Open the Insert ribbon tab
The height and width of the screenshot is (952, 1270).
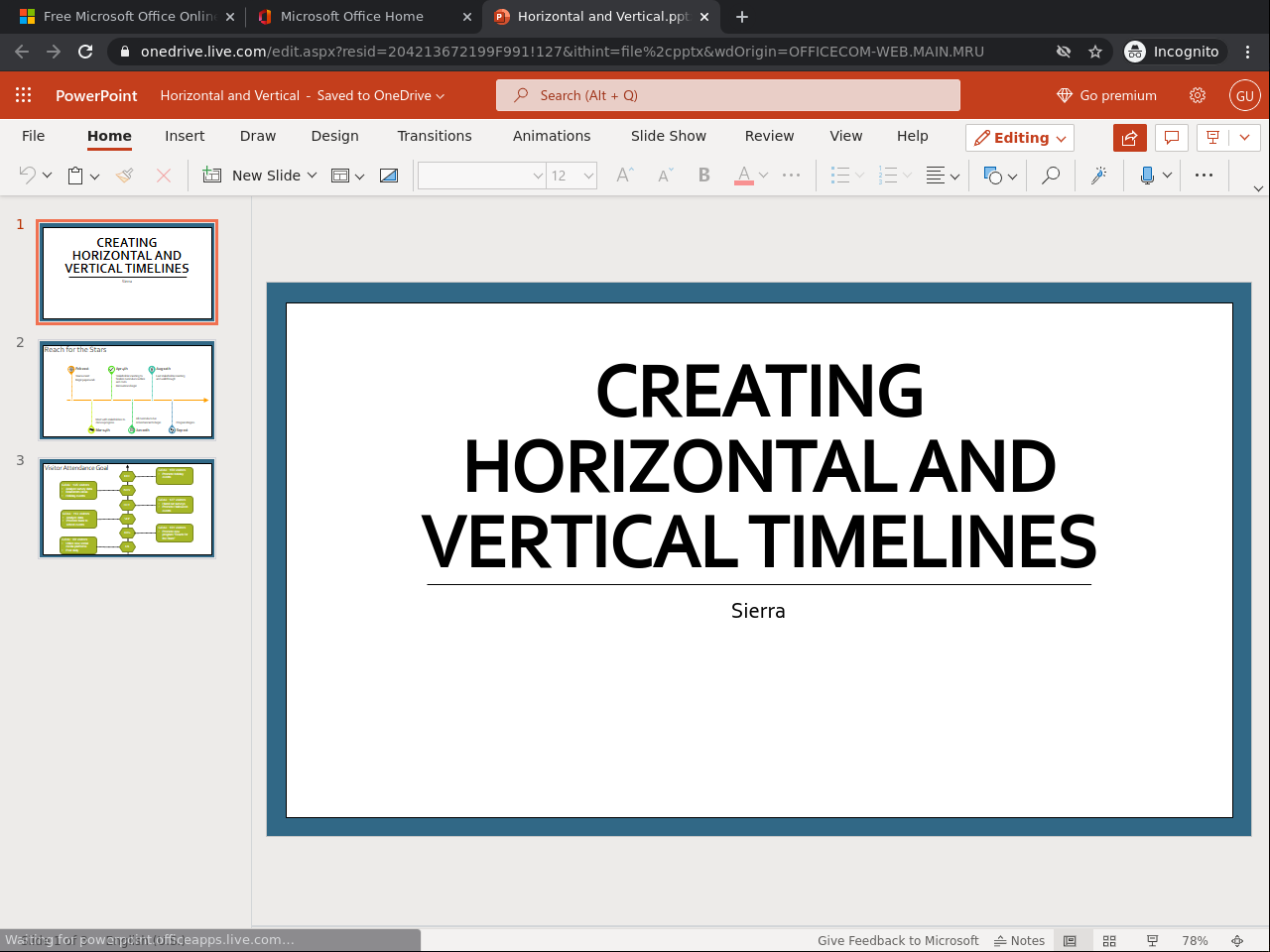(185, 136)
